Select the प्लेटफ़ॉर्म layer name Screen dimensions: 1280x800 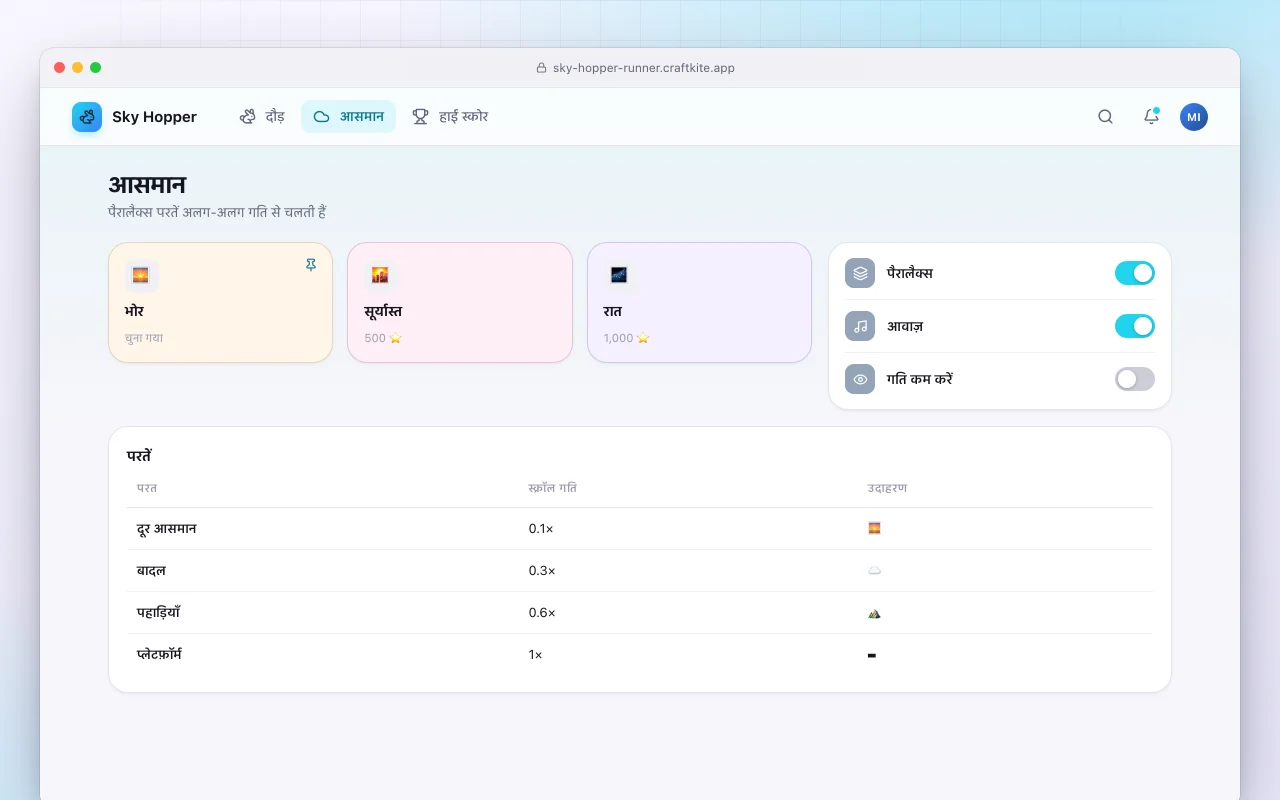[159, 654]
